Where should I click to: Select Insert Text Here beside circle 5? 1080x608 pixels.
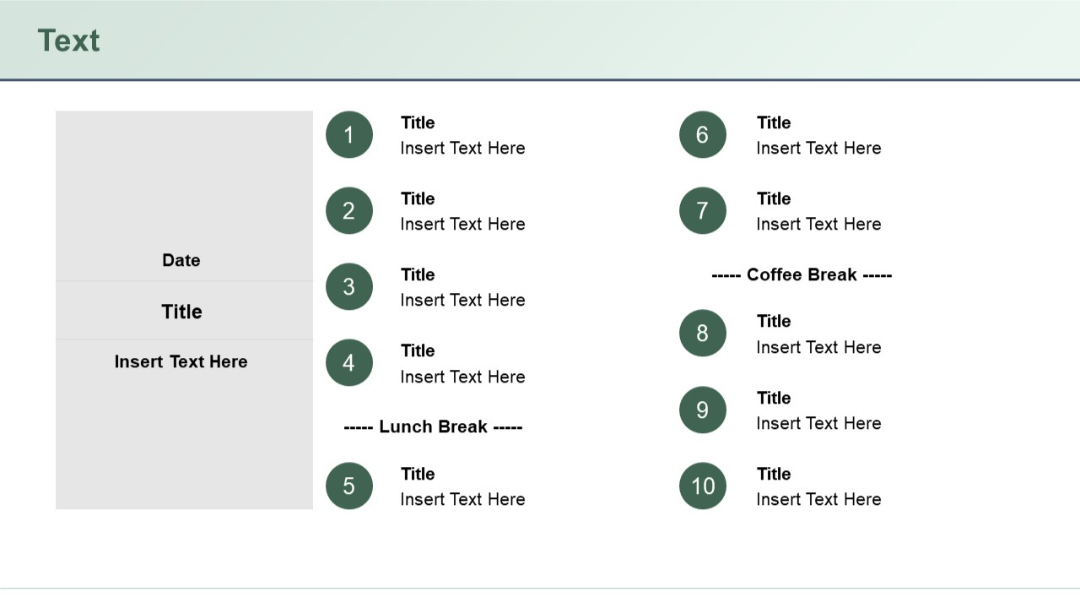click(462, 499)
